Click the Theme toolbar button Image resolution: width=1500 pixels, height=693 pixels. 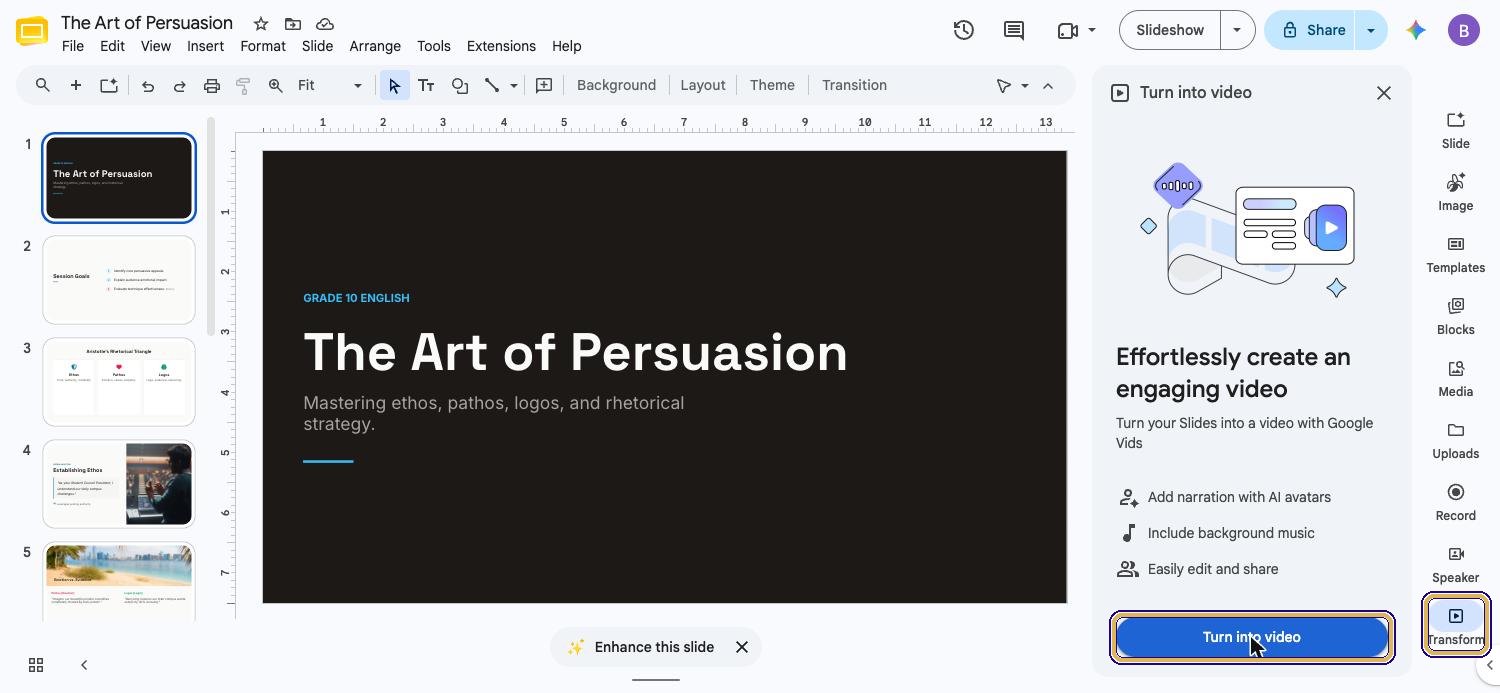(x=772, y=85)
